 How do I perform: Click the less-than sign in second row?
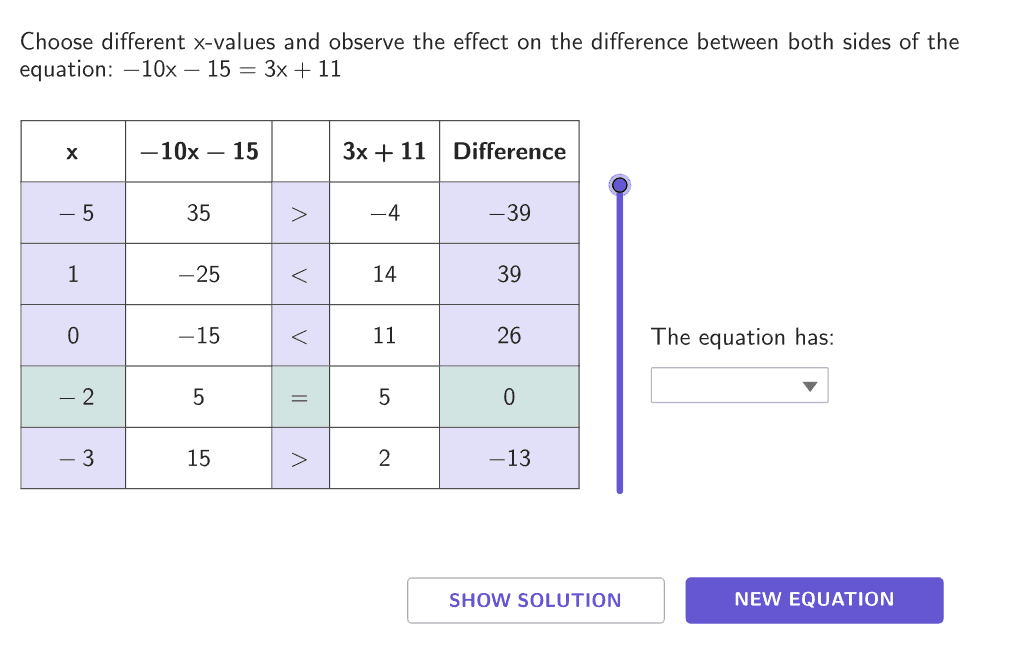300,274
